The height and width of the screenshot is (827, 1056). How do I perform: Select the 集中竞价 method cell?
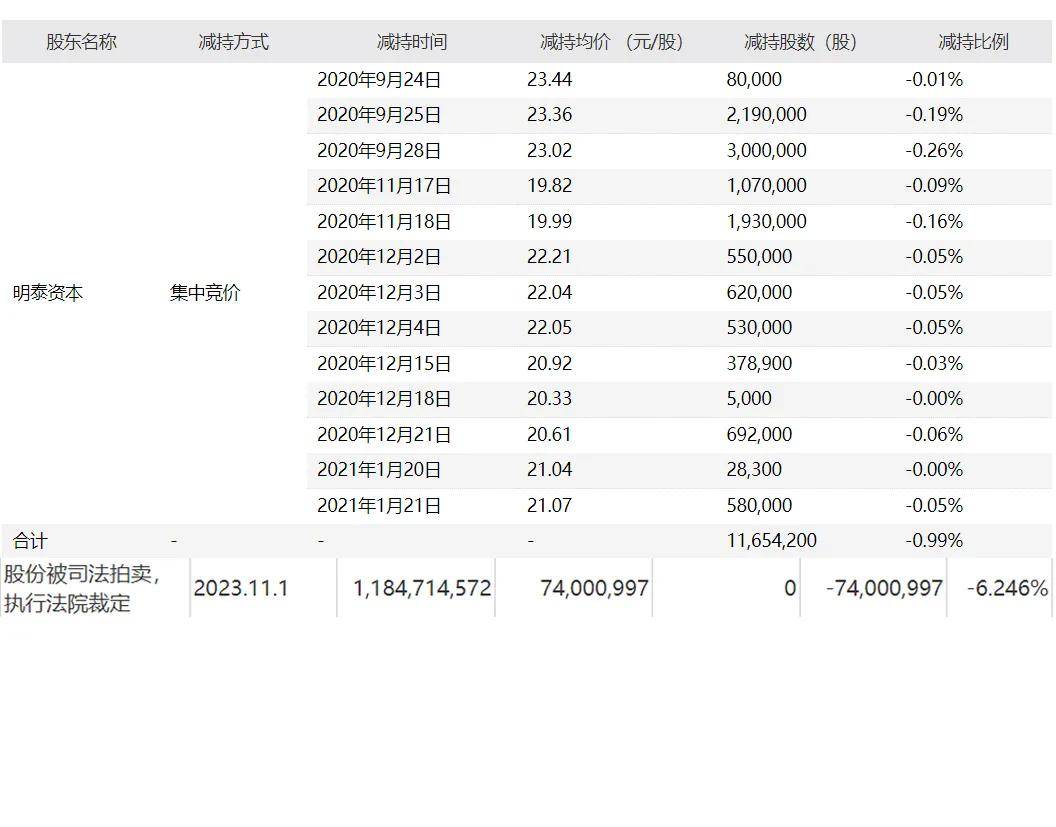[x=205, y=293]
